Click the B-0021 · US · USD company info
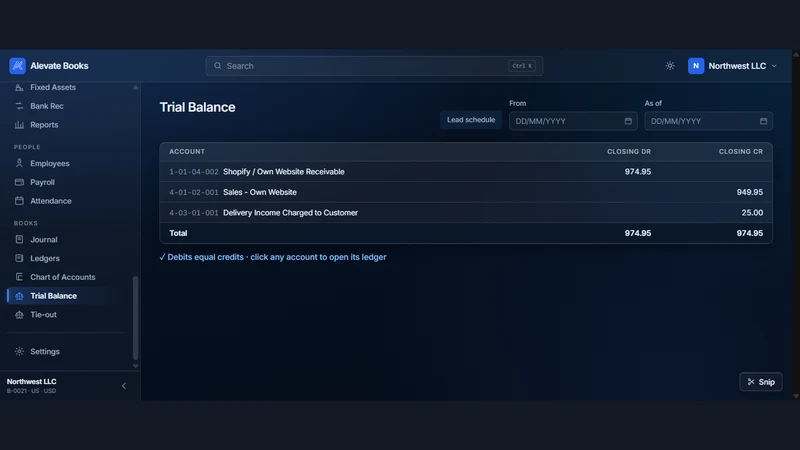Viewport: 800px width, 450px height. 32,391
